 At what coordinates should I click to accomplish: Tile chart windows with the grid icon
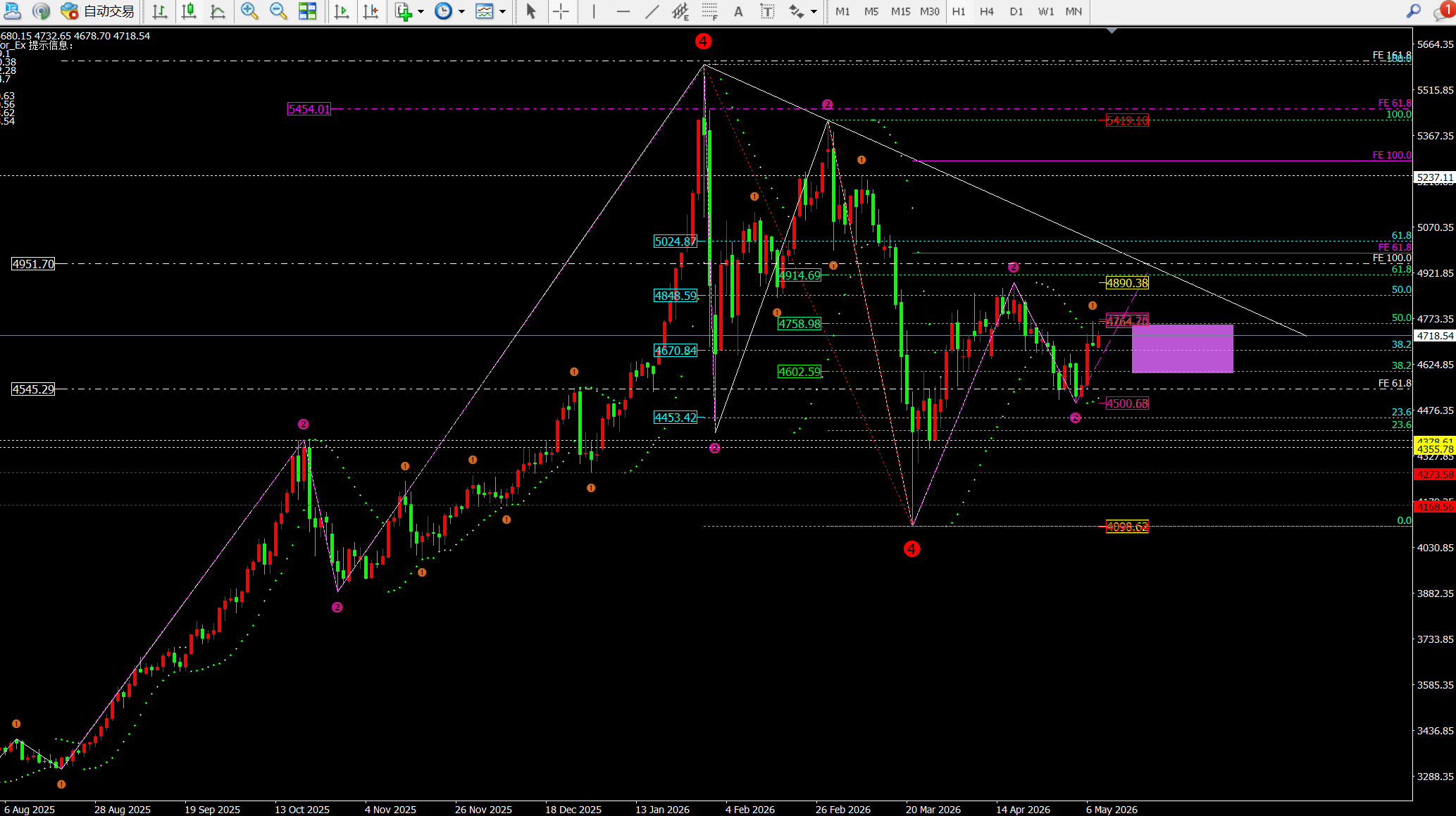[307, 11]
